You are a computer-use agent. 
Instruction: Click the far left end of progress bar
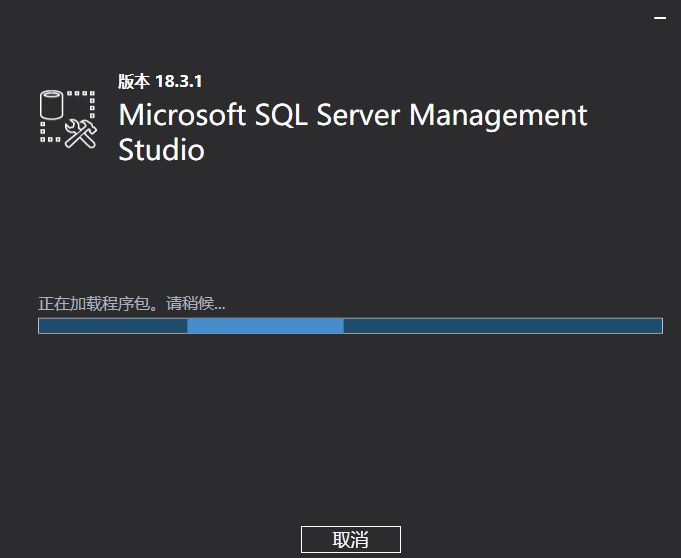click(42, 326)
